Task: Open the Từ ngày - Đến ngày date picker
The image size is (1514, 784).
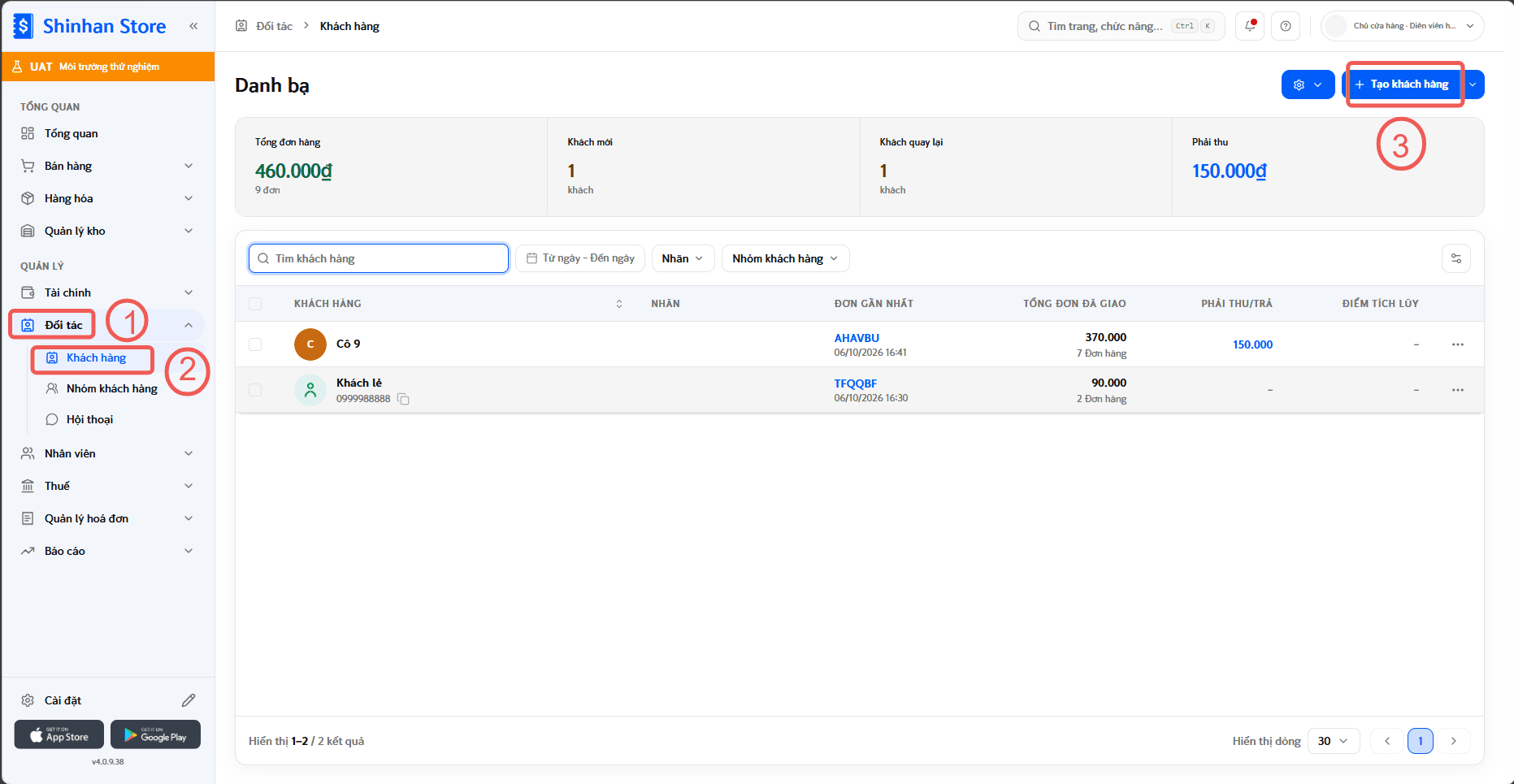Action: point(580,258)
